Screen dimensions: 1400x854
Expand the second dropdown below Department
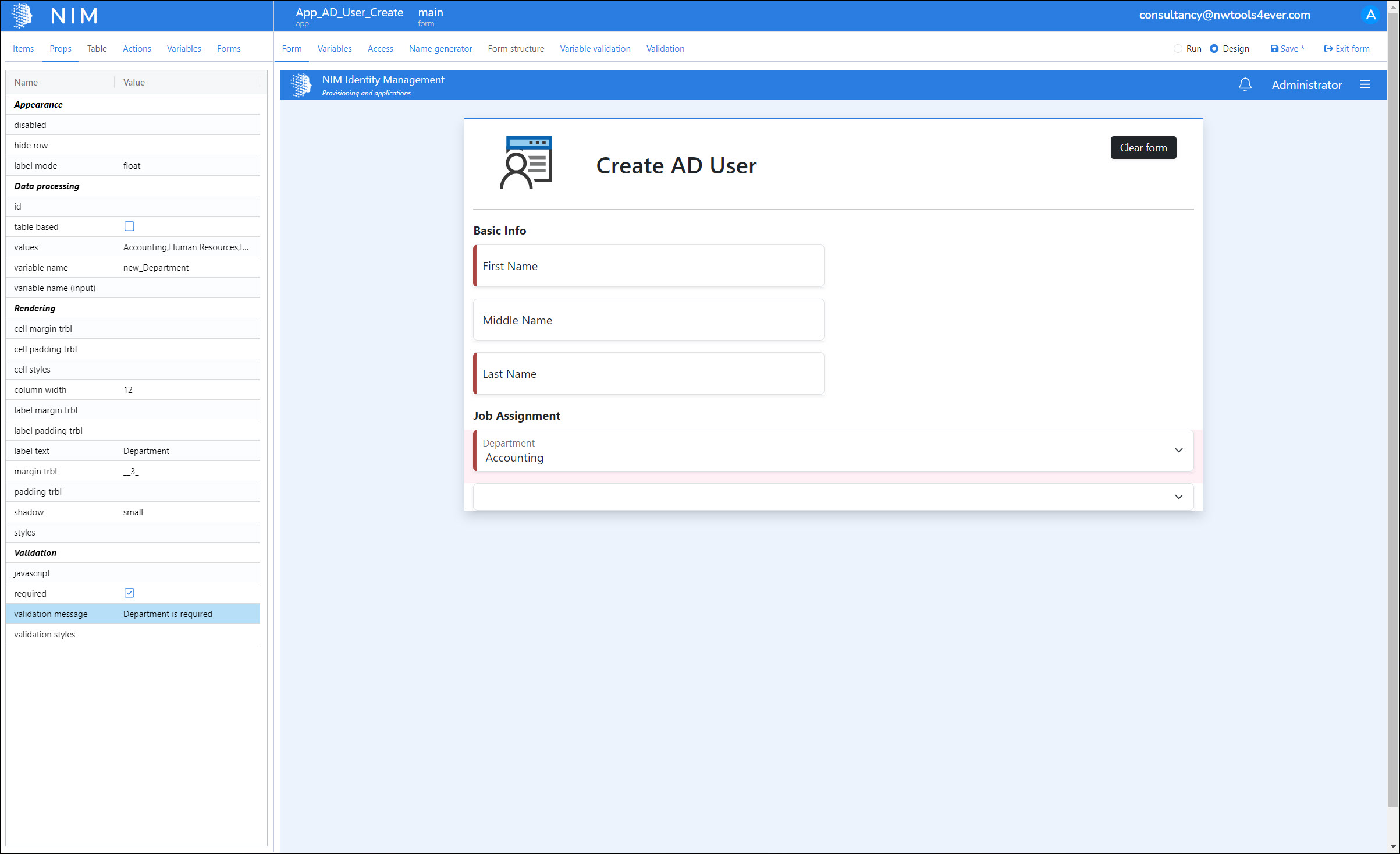[1179, 496]
